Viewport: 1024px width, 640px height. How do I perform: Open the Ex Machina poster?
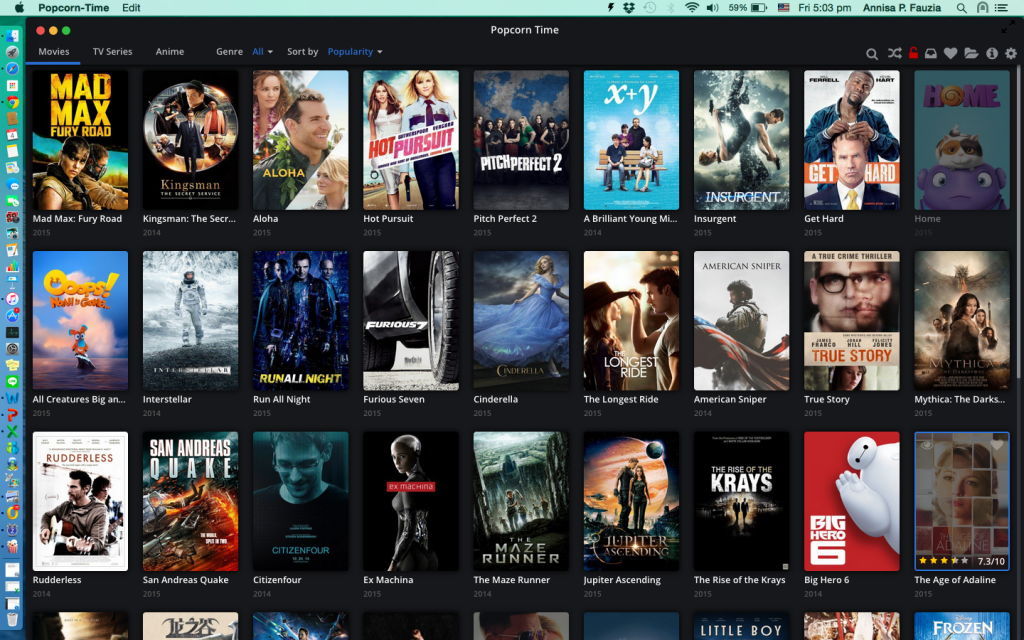point(411,501)
